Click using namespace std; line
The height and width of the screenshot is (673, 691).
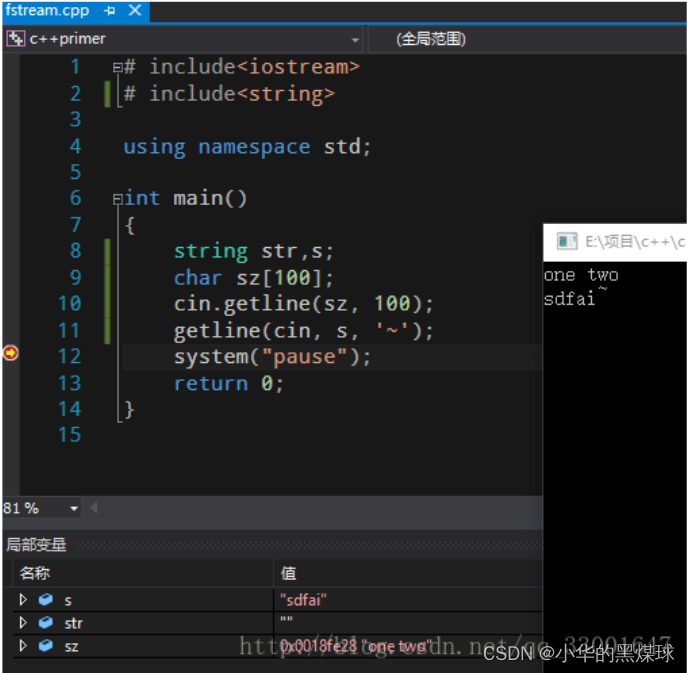(247, 147)
